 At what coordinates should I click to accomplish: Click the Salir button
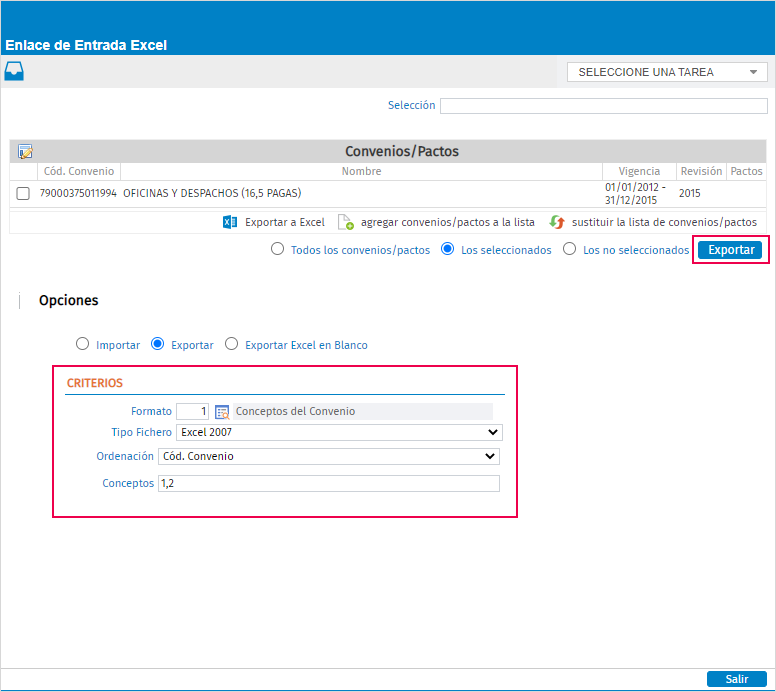click(737, 679)
